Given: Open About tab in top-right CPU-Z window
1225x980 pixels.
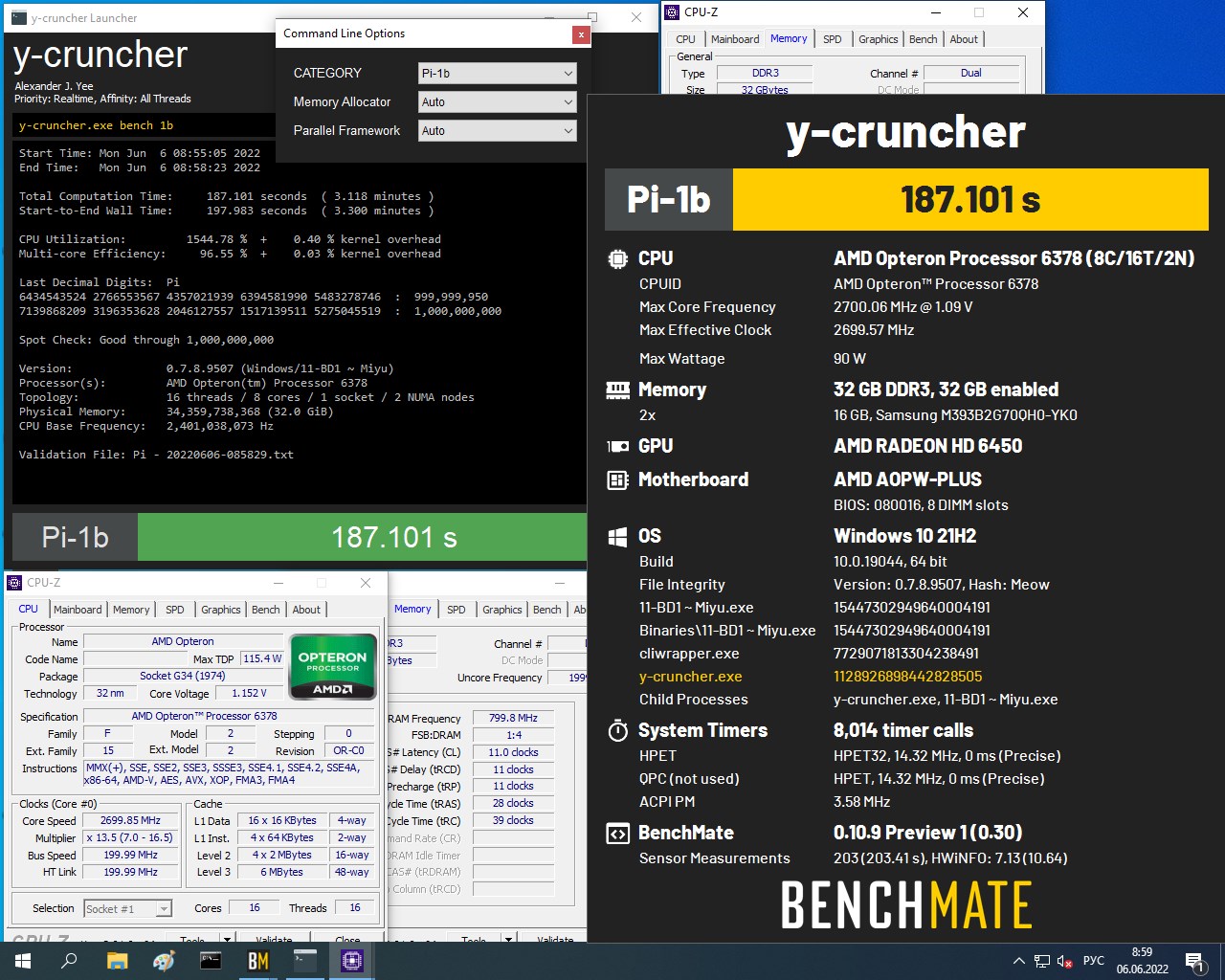Looking at the screenshot, I should point(964,39).
